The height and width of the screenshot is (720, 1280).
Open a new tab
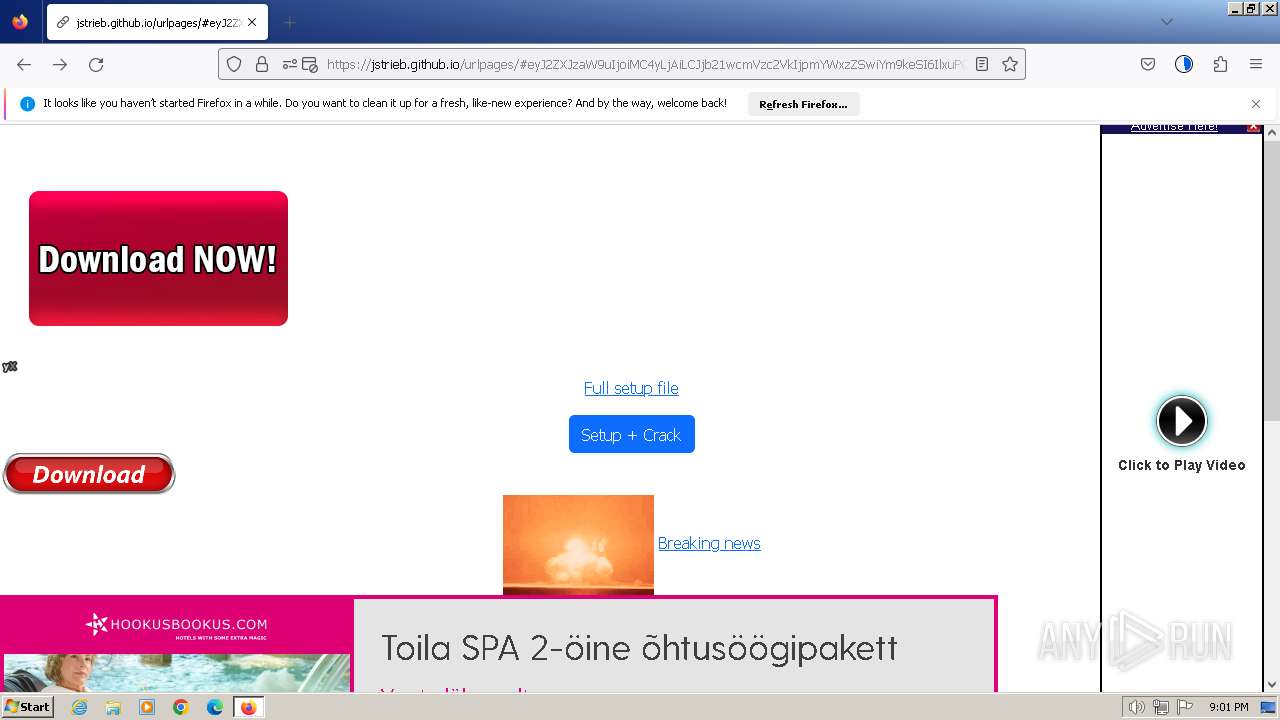pos(289,22)
